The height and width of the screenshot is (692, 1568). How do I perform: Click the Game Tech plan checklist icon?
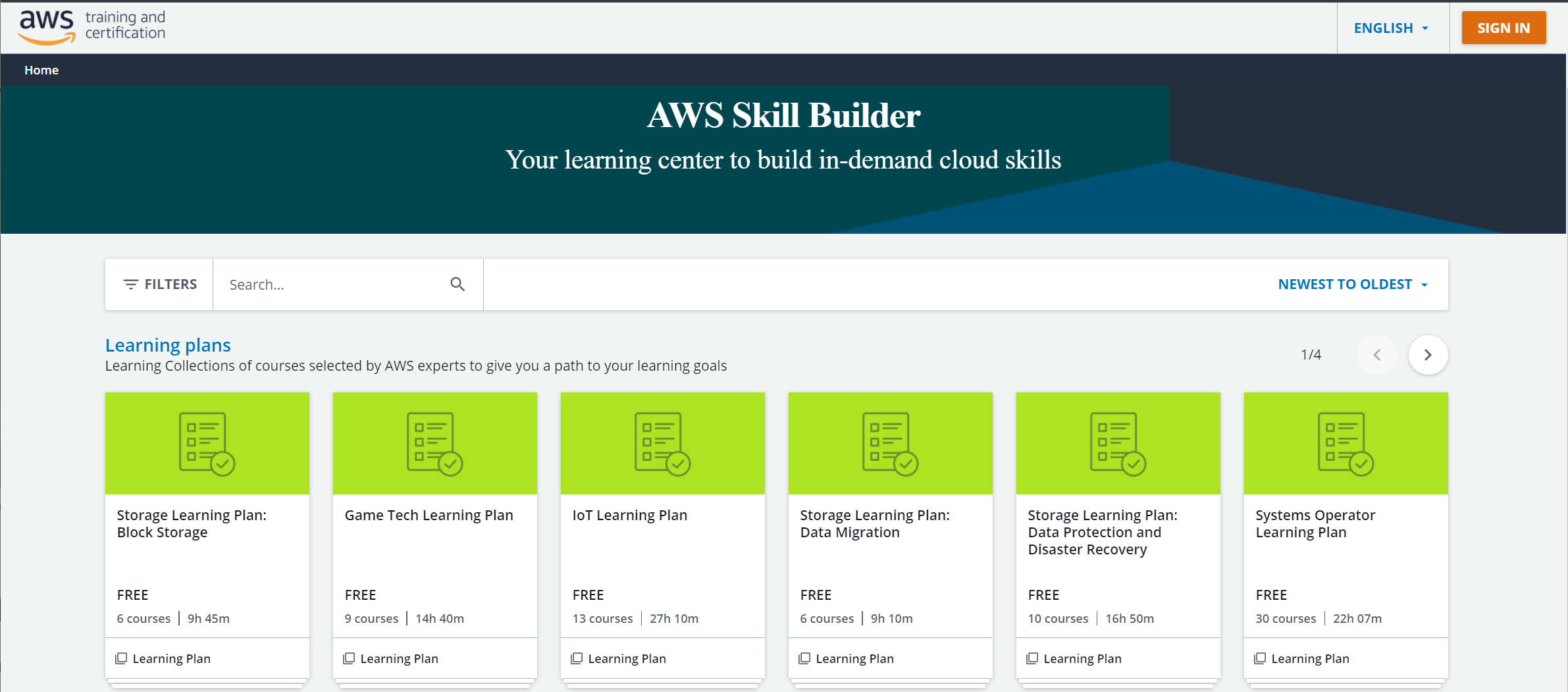(x=434, y=443)
